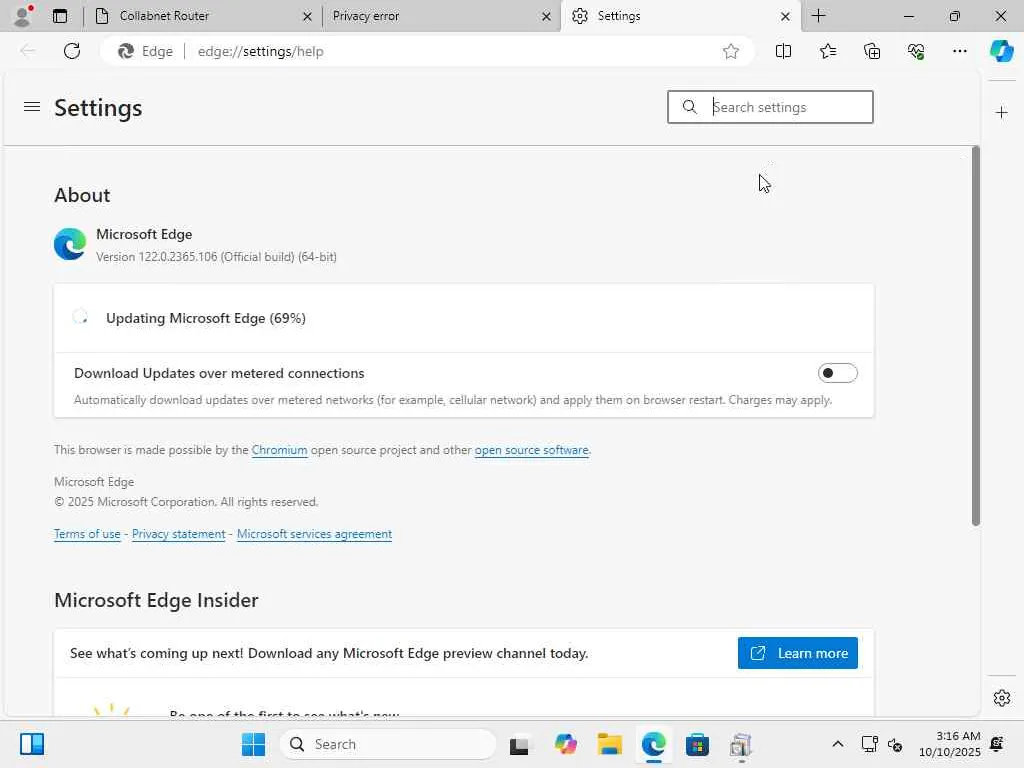Open the open source software link

click(532, 450)
